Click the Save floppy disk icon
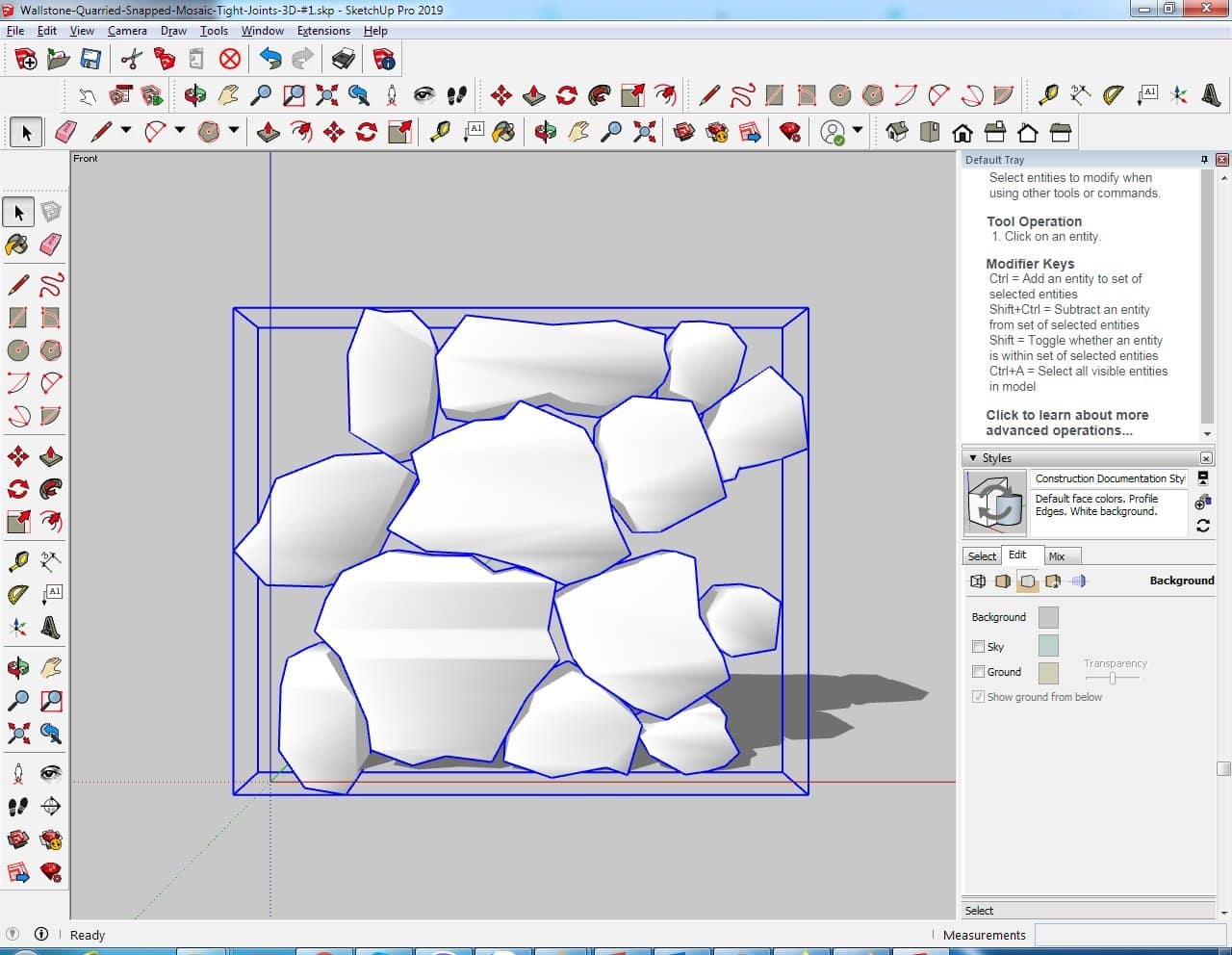 90,60
